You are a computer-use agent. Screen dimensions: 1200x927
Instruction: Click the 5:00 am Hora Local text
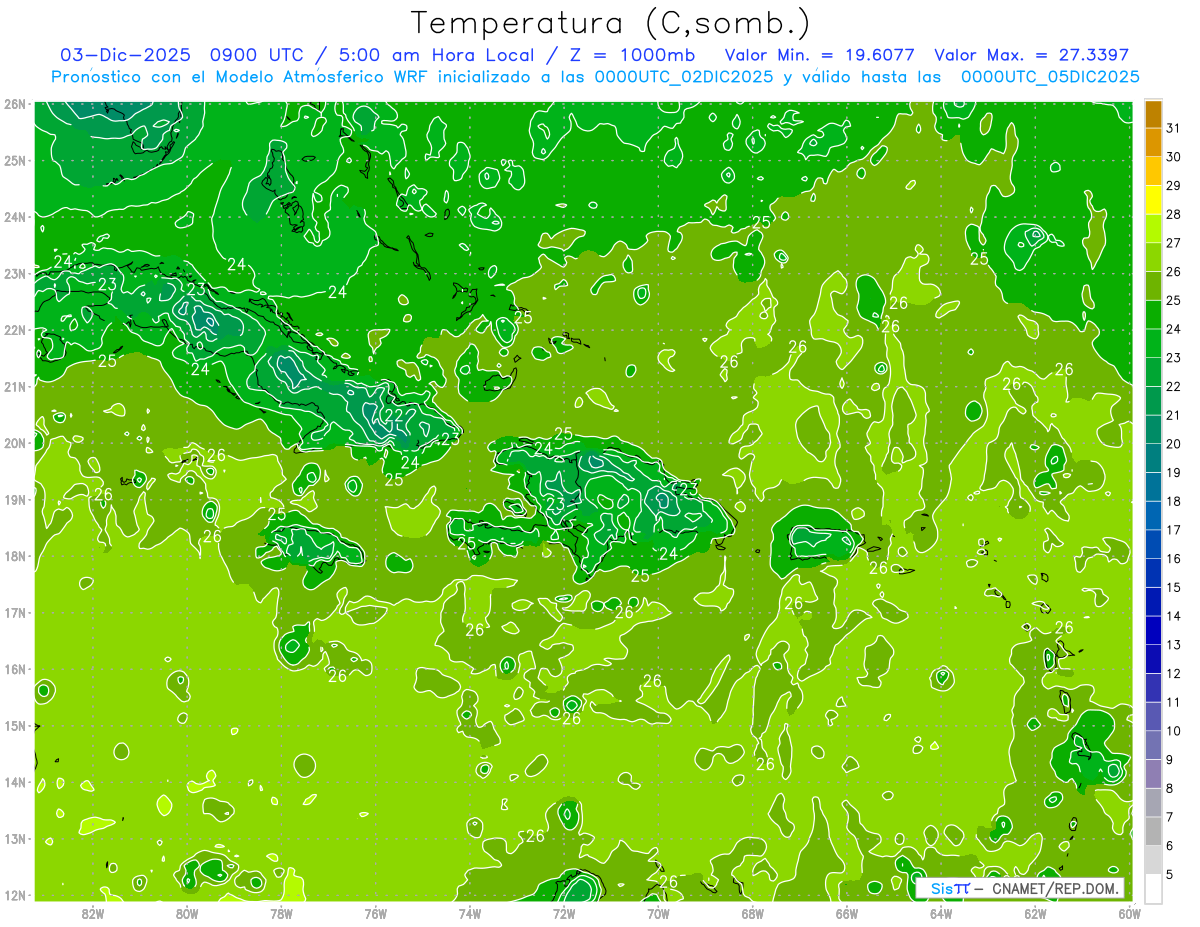pyautogui.click(x=434, y=55)
